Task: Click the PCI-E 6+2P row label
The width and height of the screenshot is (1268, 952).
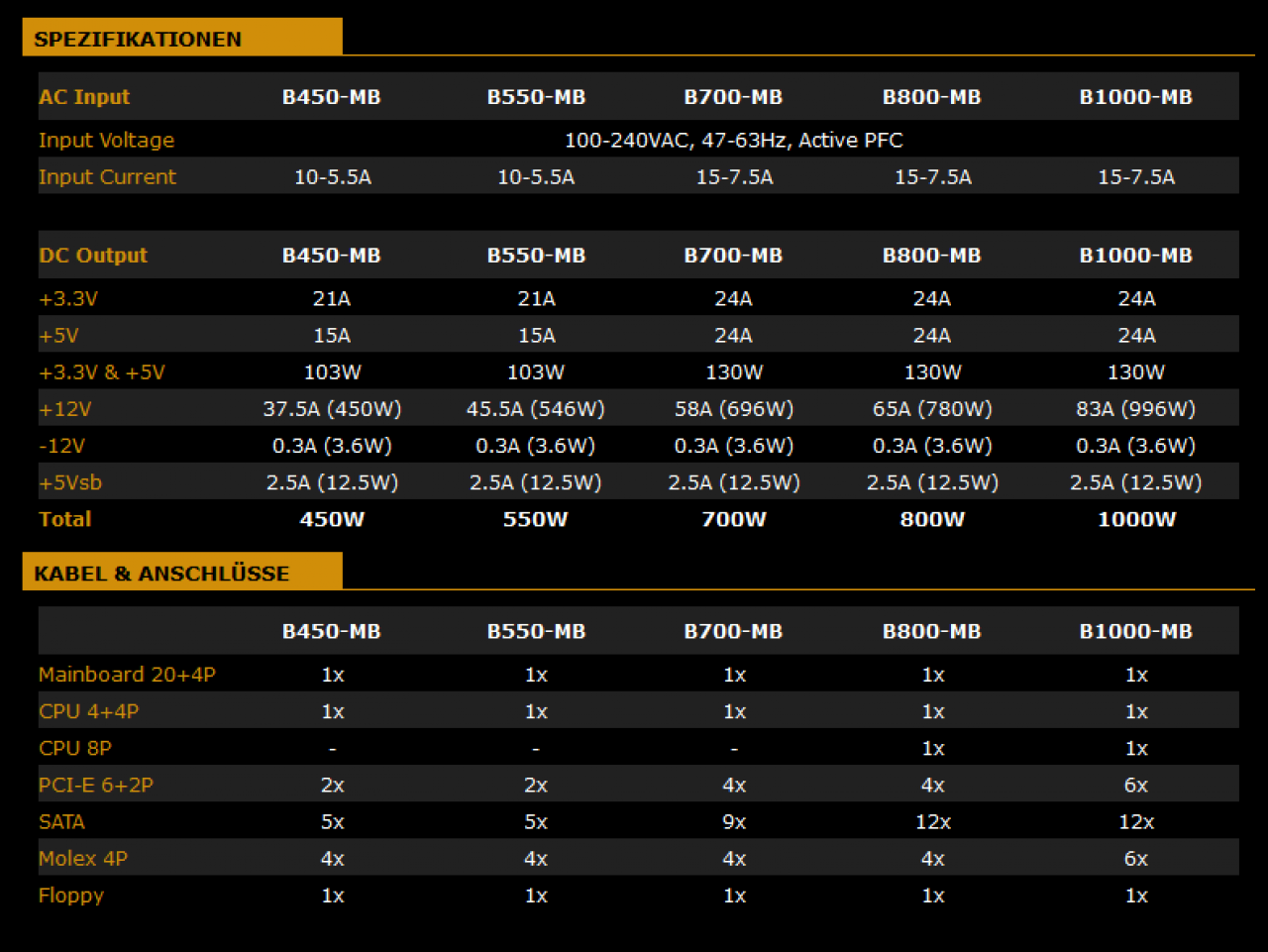Action: pos(96,786)
